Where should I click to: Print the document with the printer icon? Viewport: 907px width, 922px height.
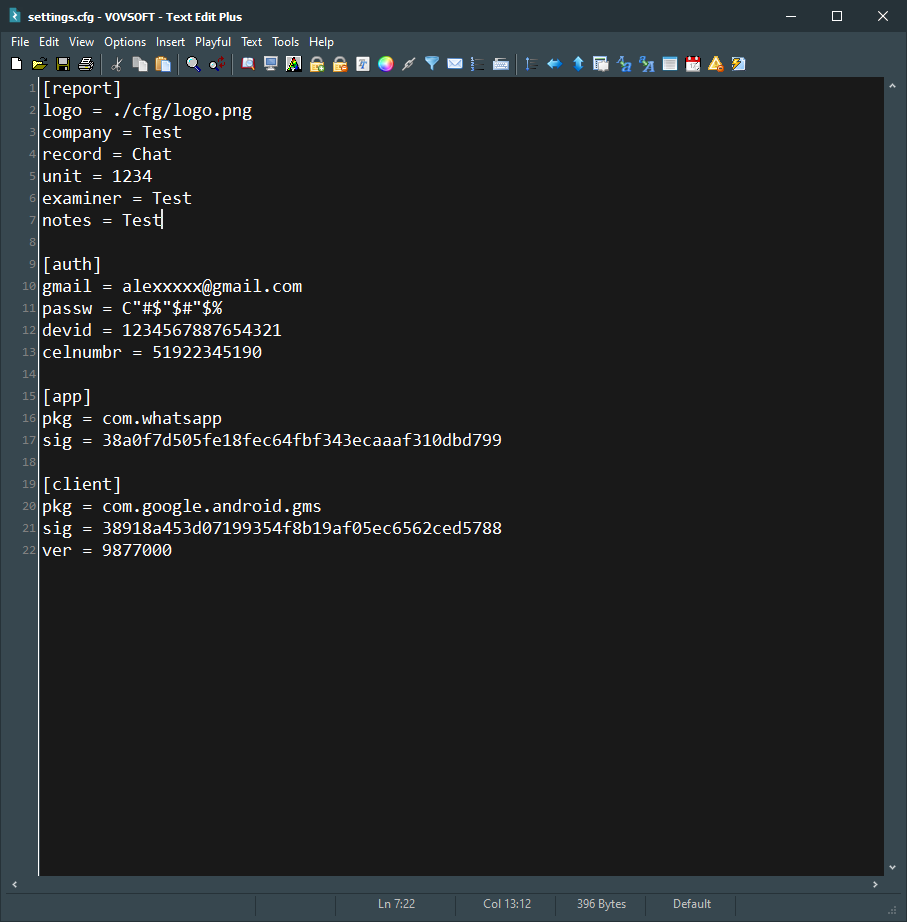point(86,64)
